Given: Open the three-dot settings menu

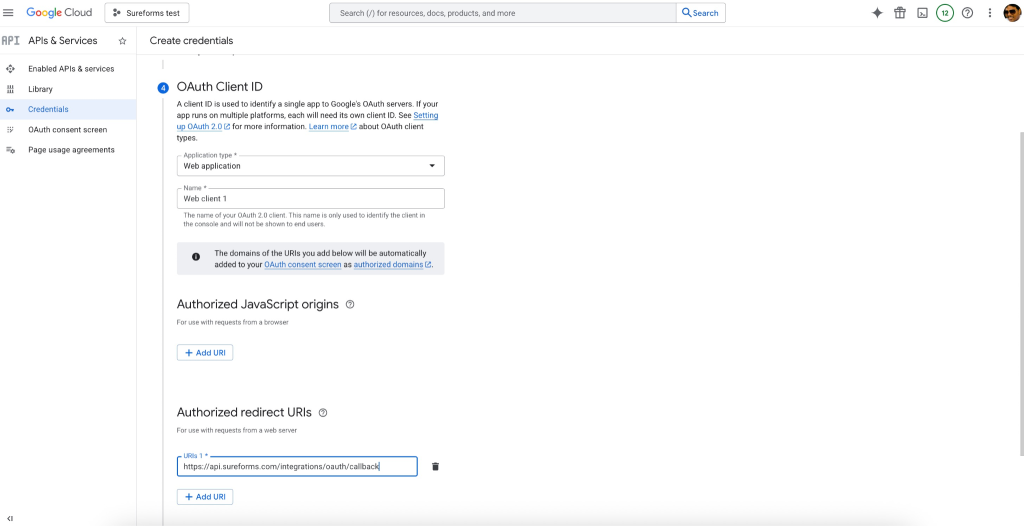Looking at the screenshot, I should 990,13.
